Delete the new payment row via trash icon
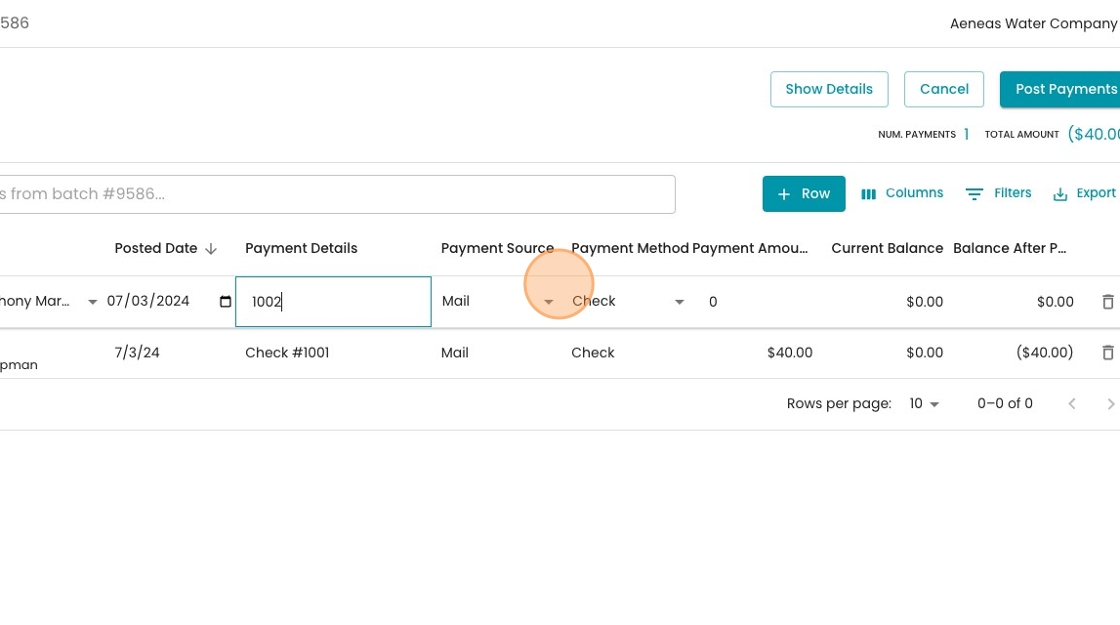 (x=1108, y=301)
